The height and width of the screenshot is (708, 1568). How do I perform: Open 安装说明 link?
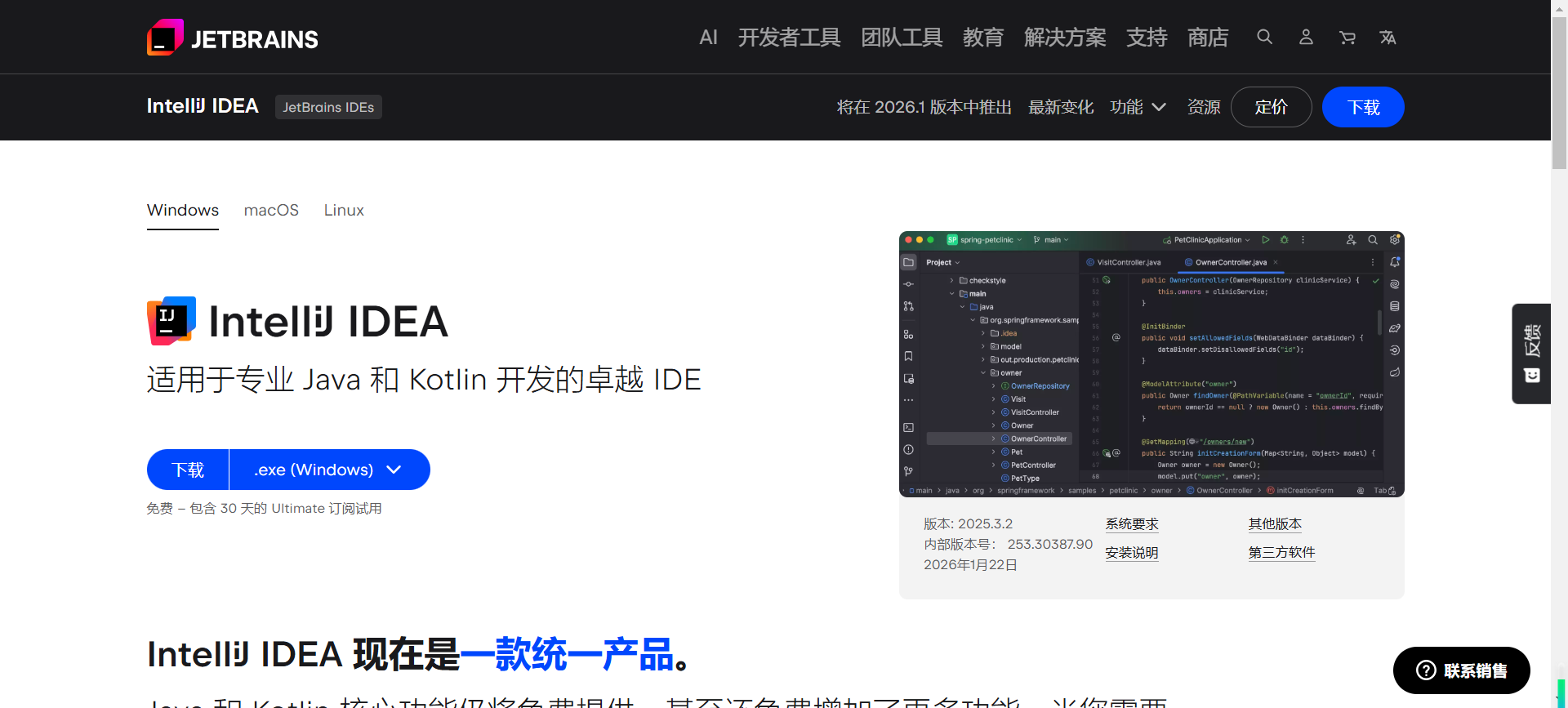(1132, 553)
